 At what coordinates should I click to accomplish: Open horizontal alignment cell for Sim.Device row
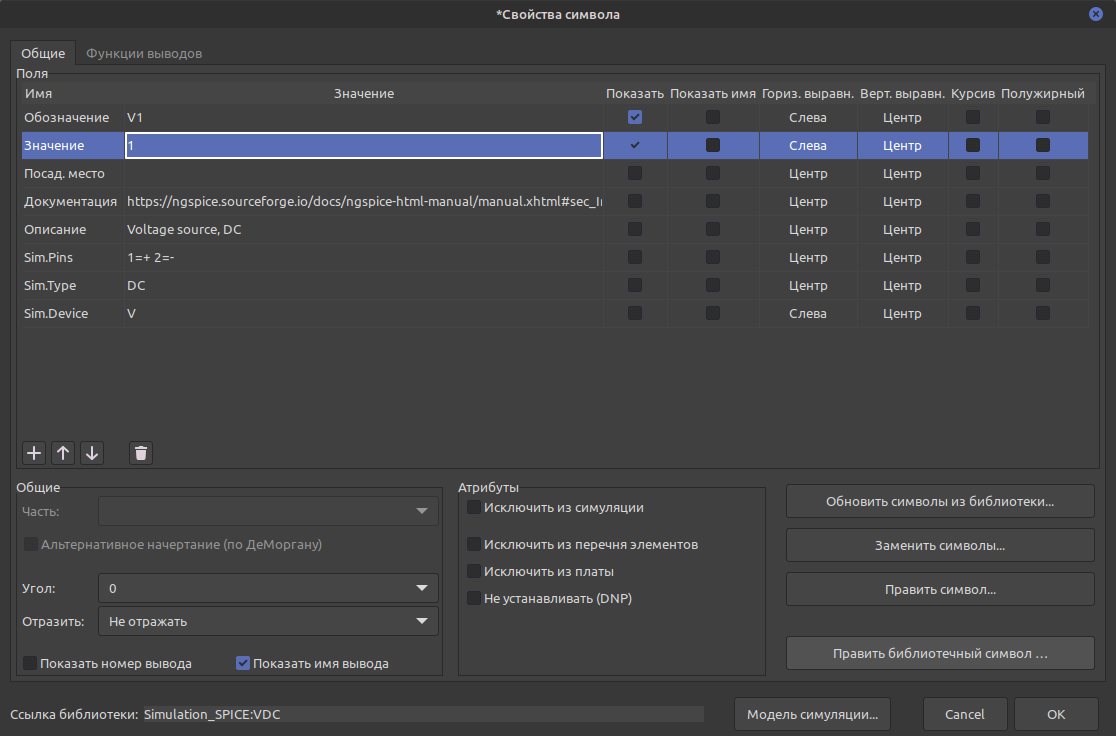tap(807, 314)
